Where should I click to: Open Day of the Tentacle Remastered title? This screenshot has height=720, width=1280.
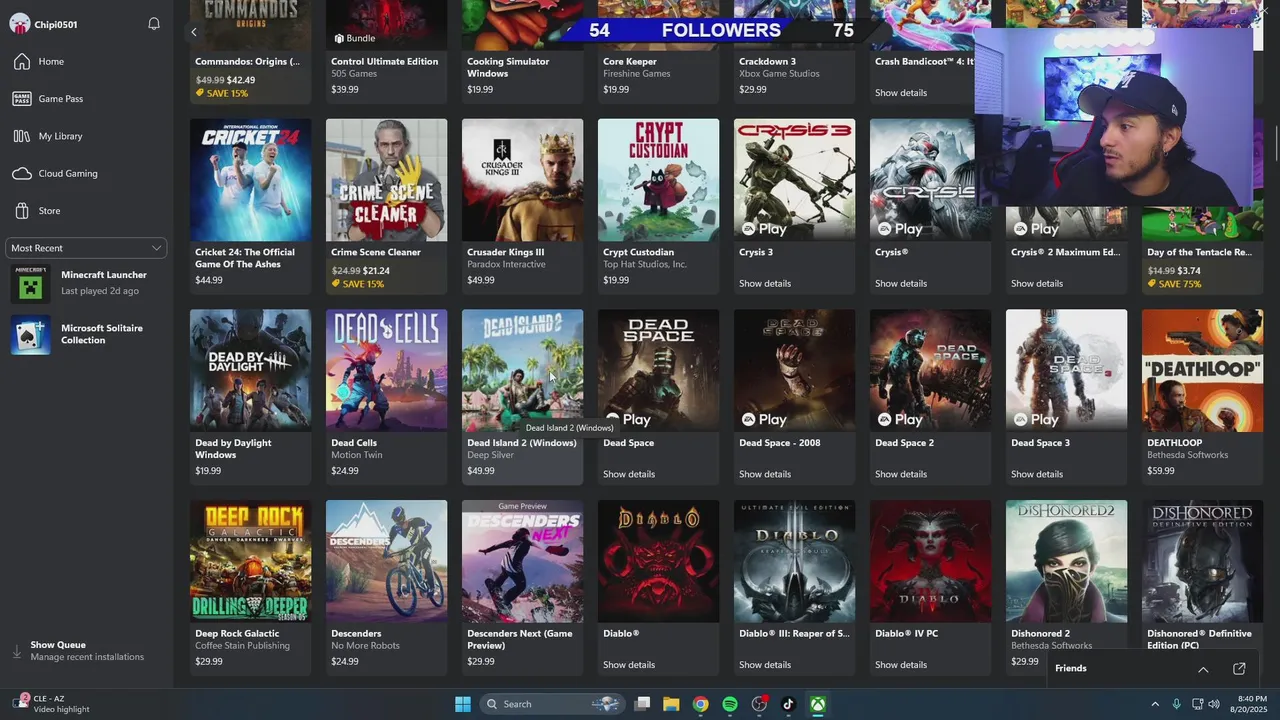pyautogui.click(x=1199, y=252)
